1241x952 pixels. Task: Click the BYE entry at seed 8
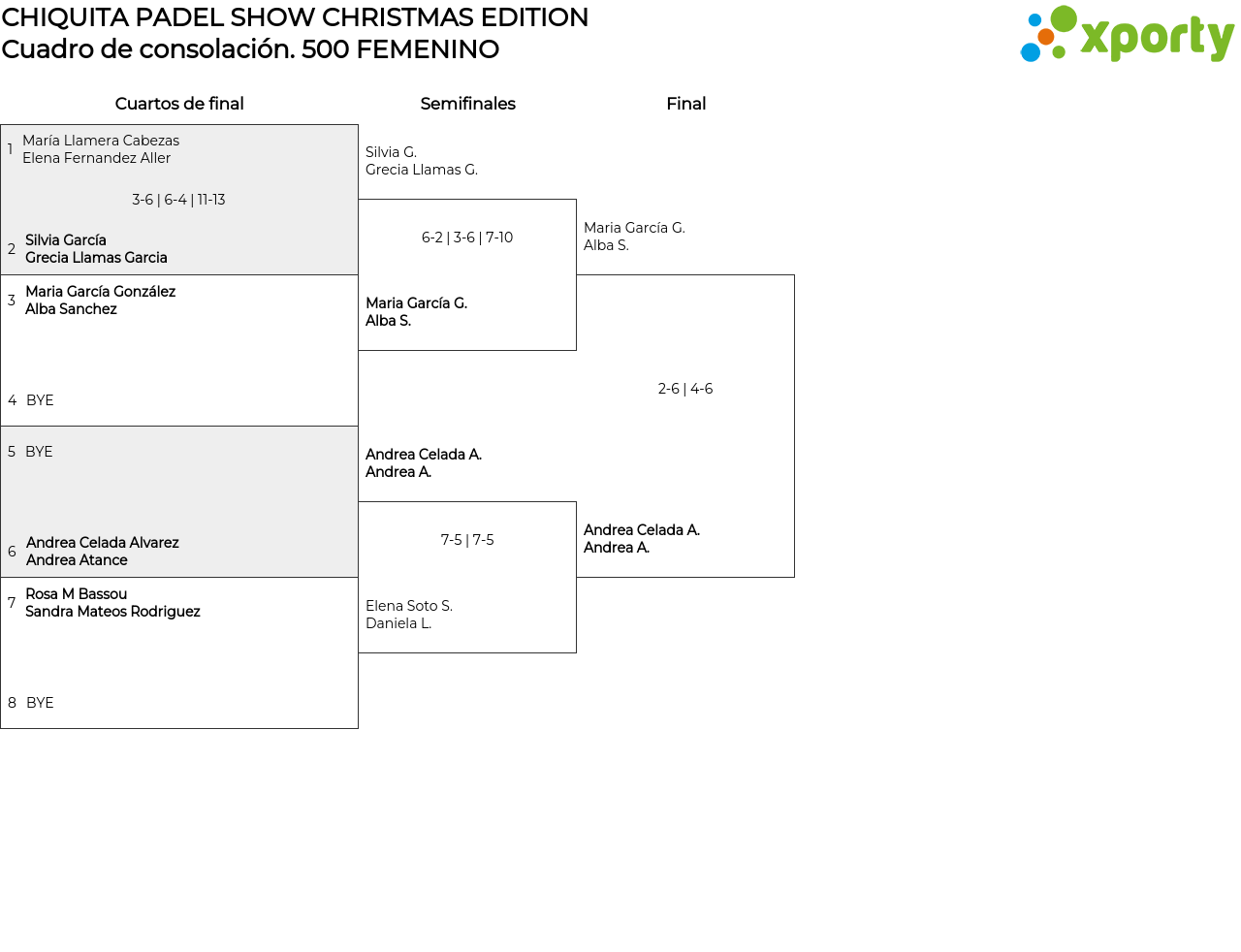(x=40, y=703)
